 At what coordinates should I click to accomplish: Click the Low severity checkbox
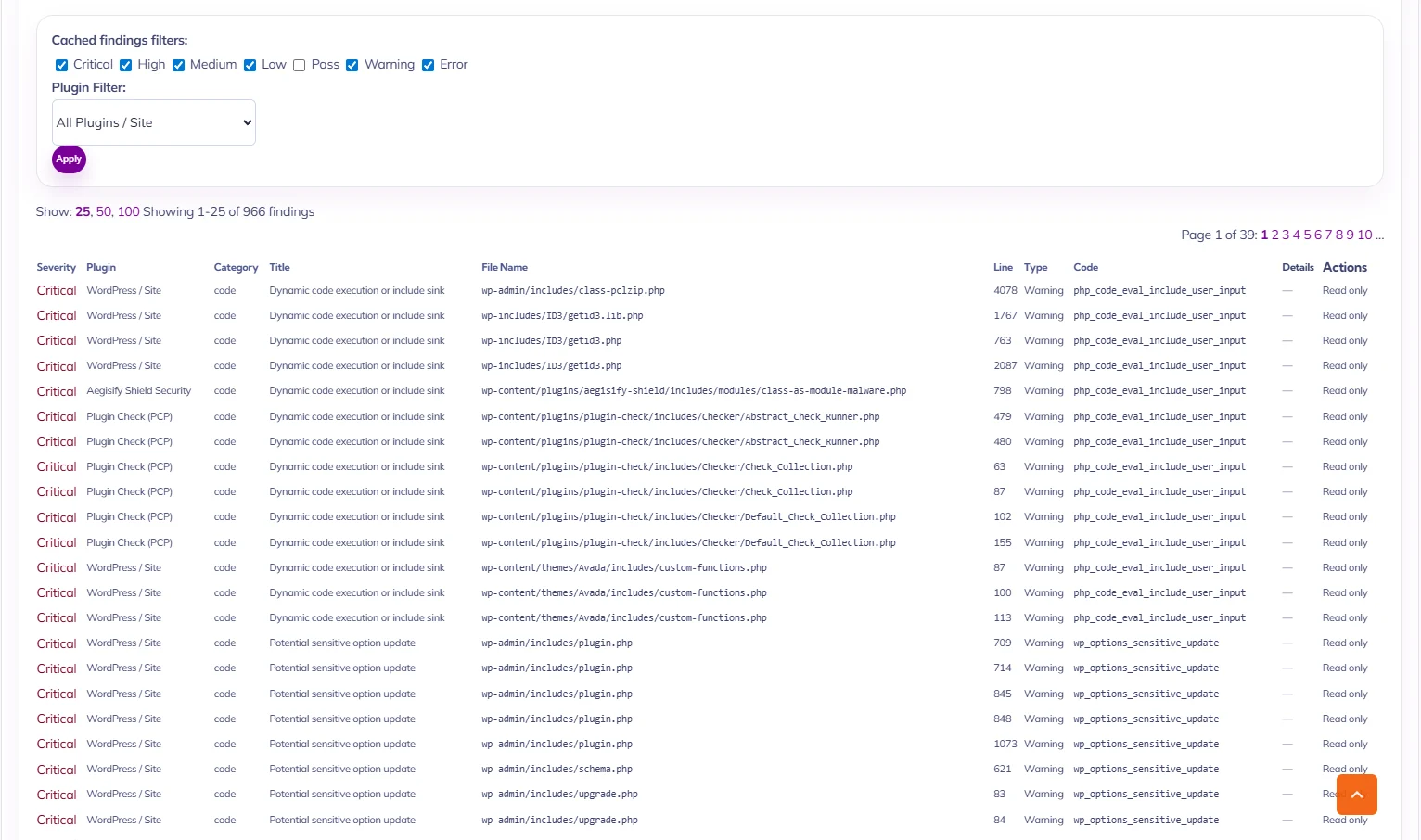[x=250, y=65]
